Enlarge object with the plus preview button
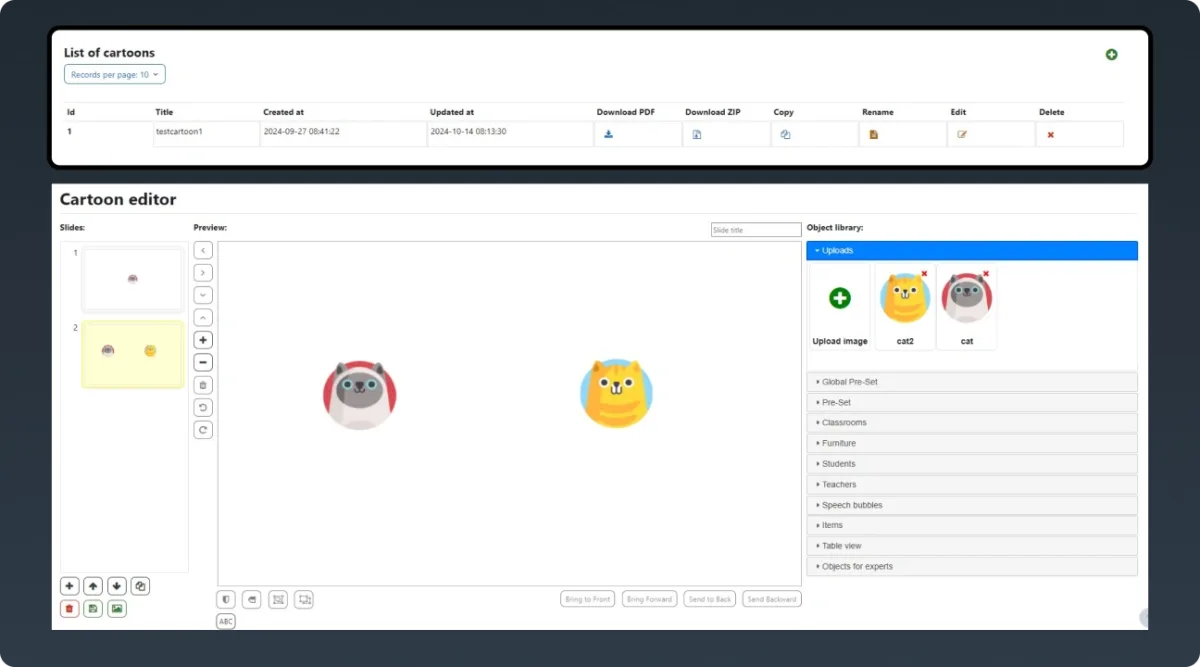The width and height of the screenshot is (1200, 667). [x=203, y=340]
